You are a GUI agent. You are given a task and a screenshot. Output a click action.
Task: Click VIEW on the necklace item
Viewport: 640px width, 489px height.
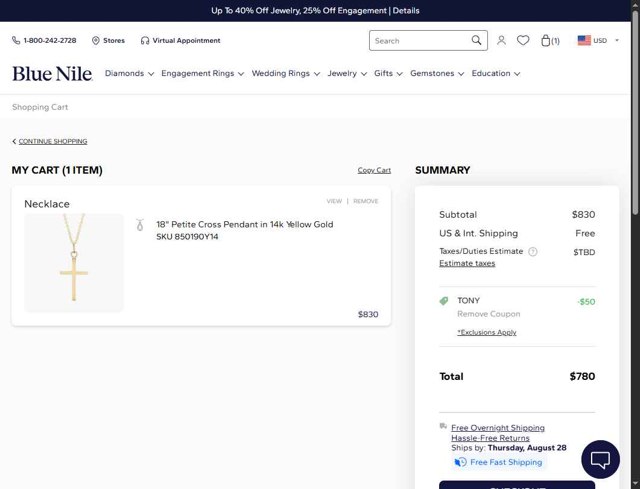(334, 201)
